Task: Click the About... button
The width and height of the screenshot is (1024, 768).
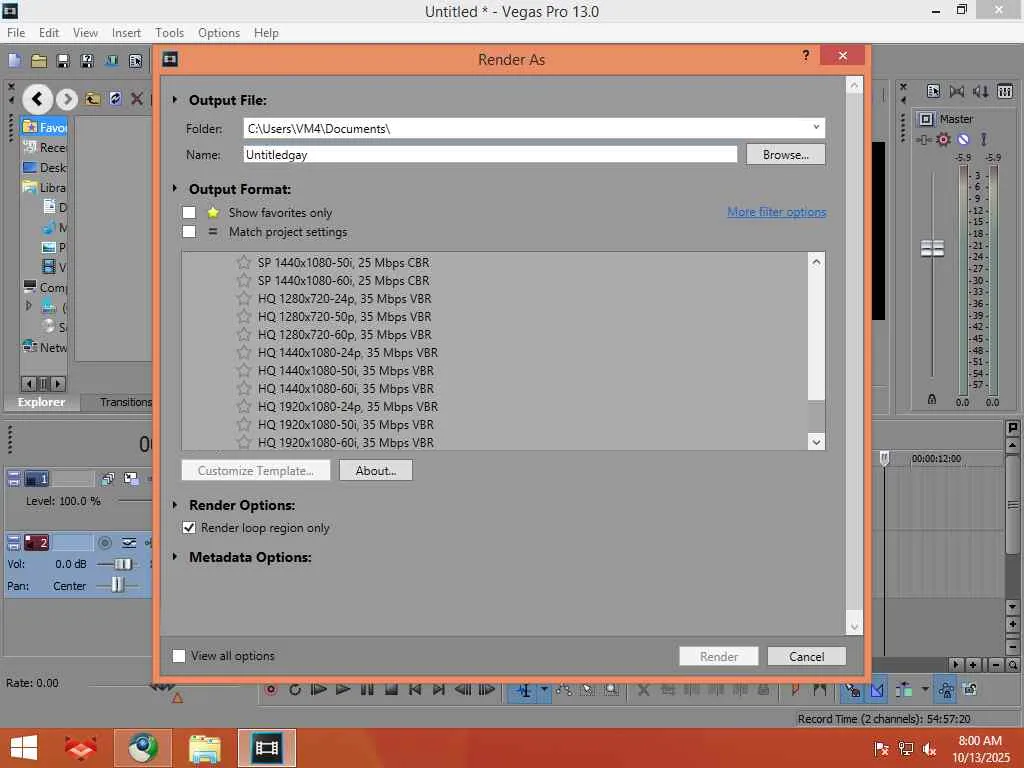Action: point(376,470)
